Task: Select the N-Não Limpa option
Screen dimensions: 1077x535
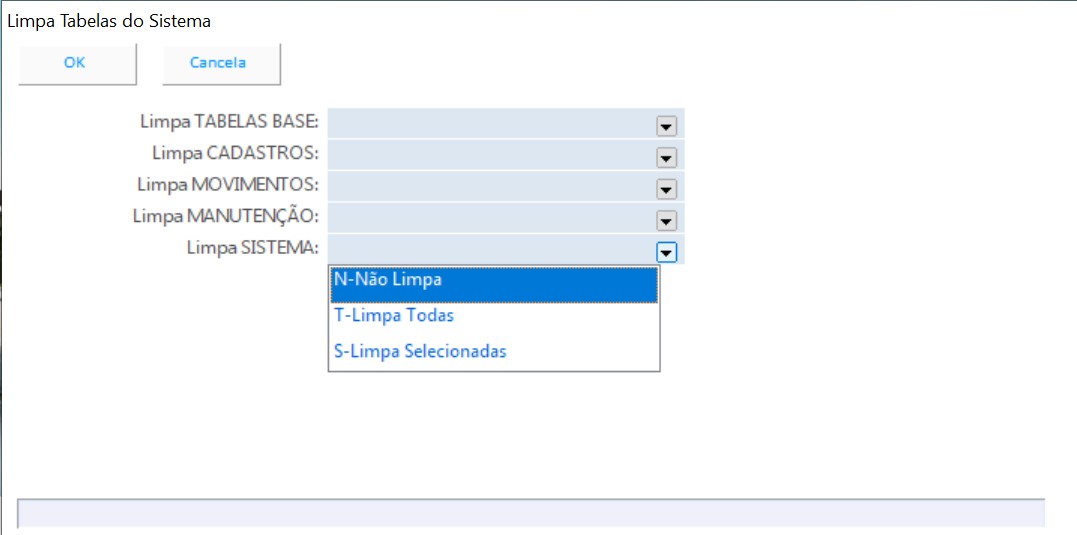Action: [493, 281]
